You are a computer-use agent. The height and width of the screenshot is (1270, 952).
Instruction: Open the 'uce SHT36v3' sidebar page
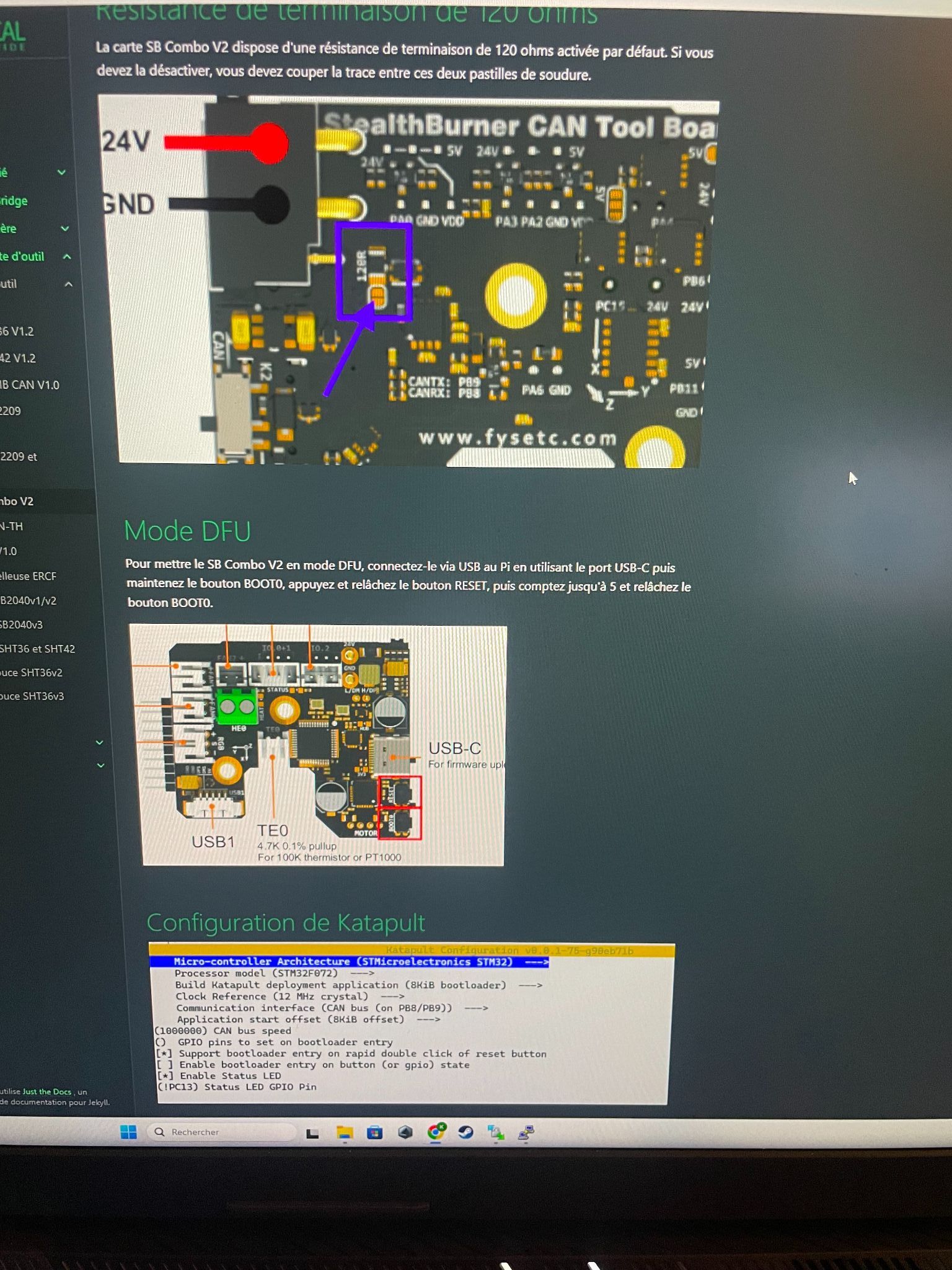pyautogui.click(x=32, y=696)
